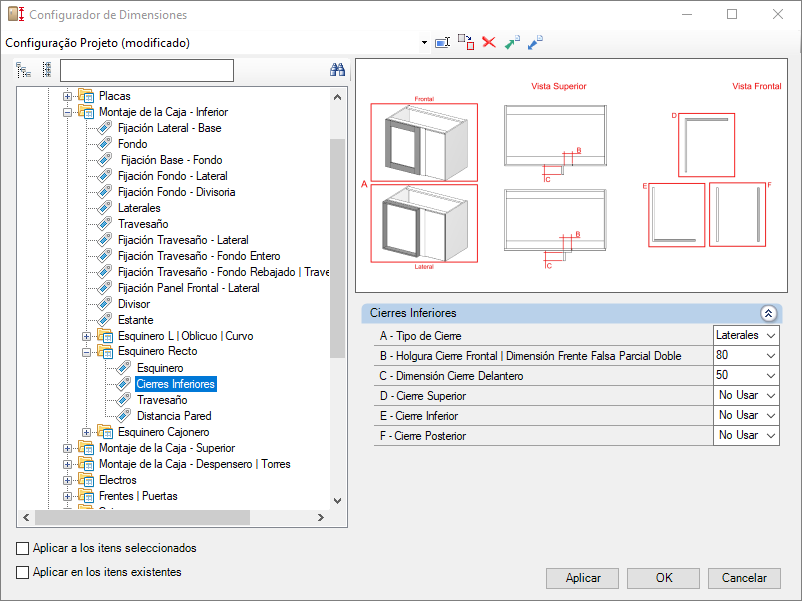The width and height of the screenshot is (802, 601).
Task: Expand the Esquinero Cajonero folder
Action: [86, 433]
